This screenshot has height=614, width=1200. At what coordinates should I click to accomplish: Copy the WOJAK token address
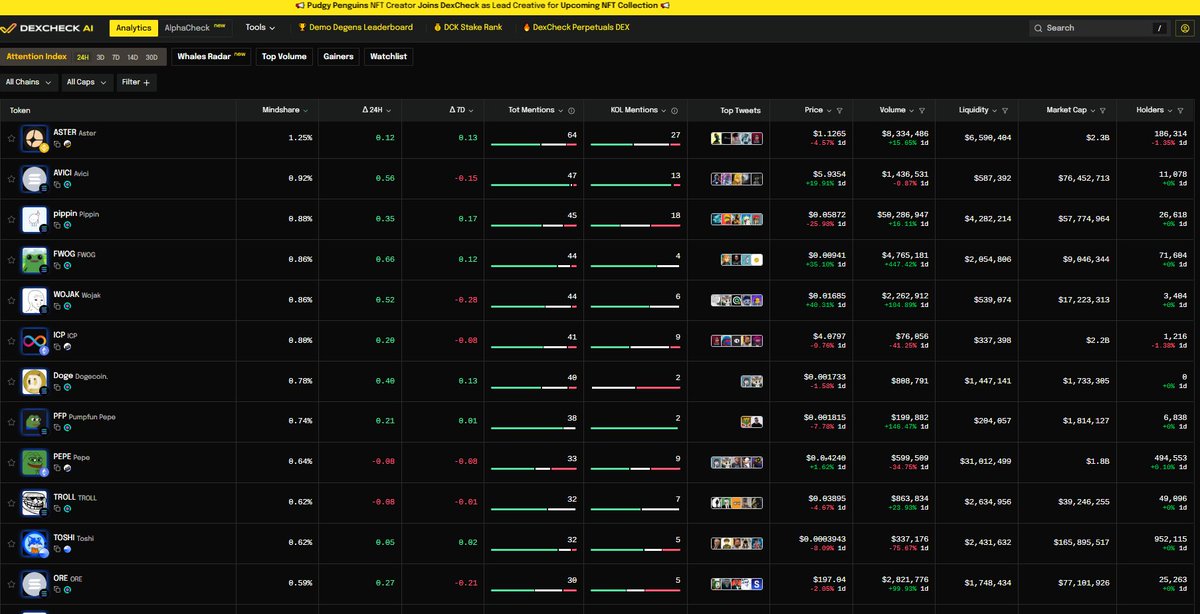(56, 307)
